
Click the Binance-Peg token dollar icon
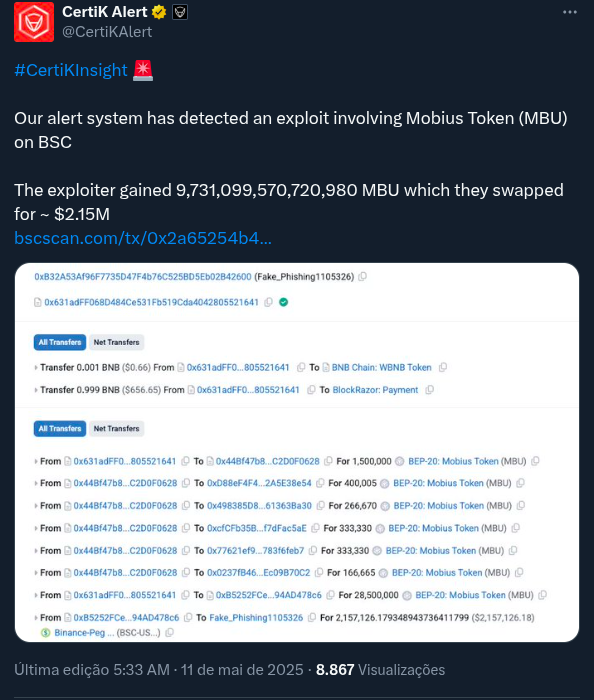coord(46,633)
